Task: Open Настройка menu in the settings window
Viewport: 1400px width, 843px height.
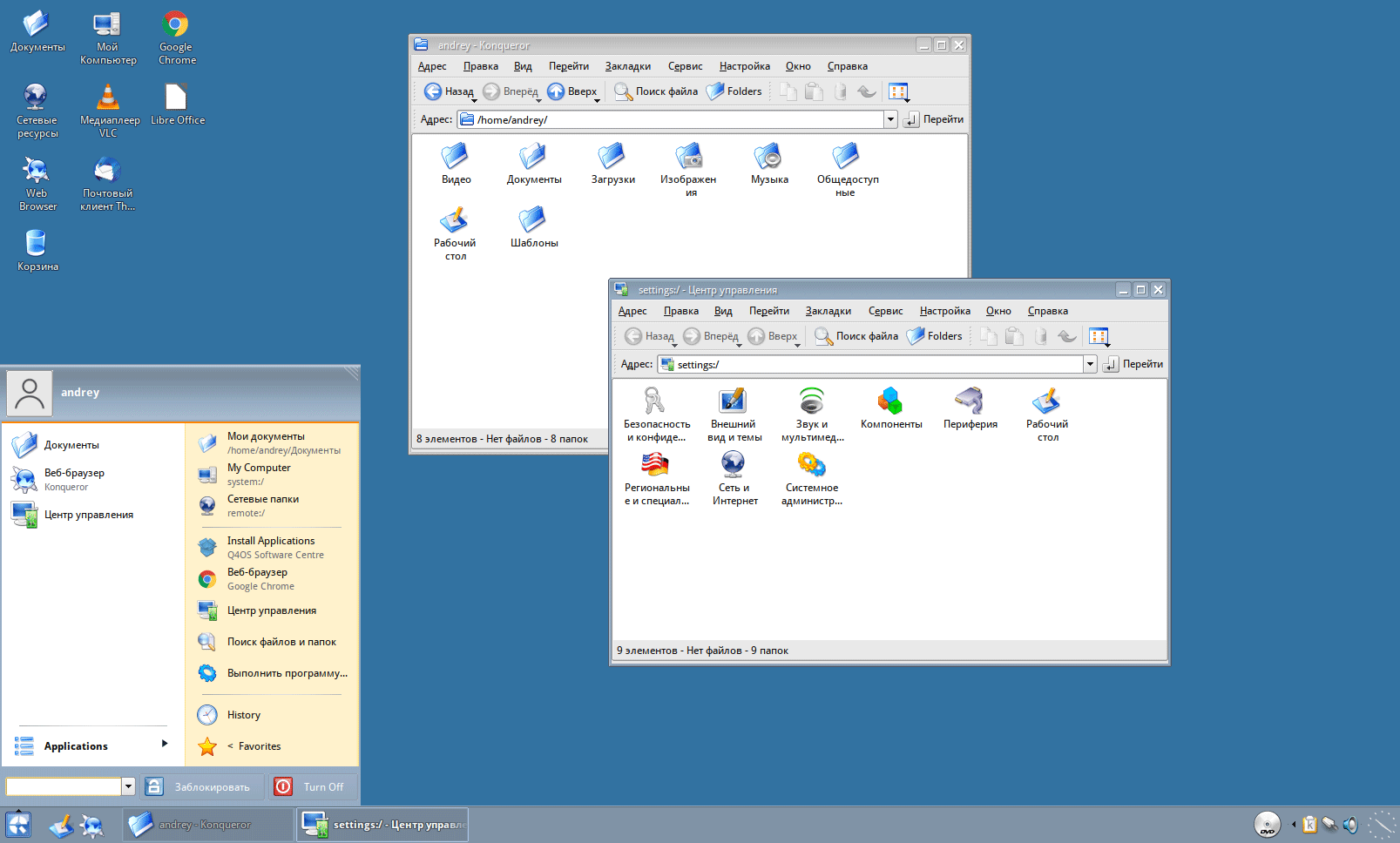Action: coord(944,312)
